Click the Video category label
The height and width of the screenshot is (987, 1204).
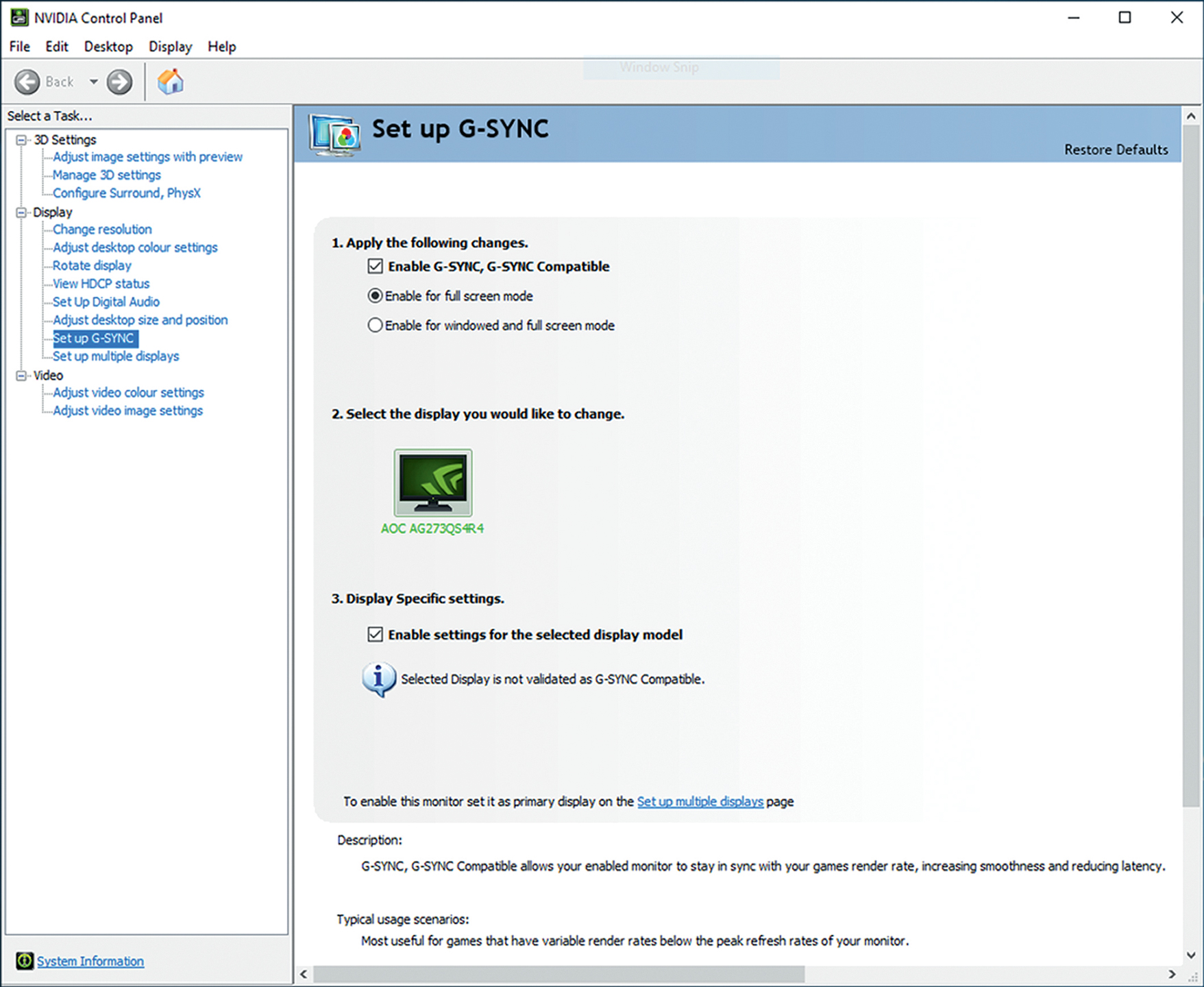[x=48, y=376]
